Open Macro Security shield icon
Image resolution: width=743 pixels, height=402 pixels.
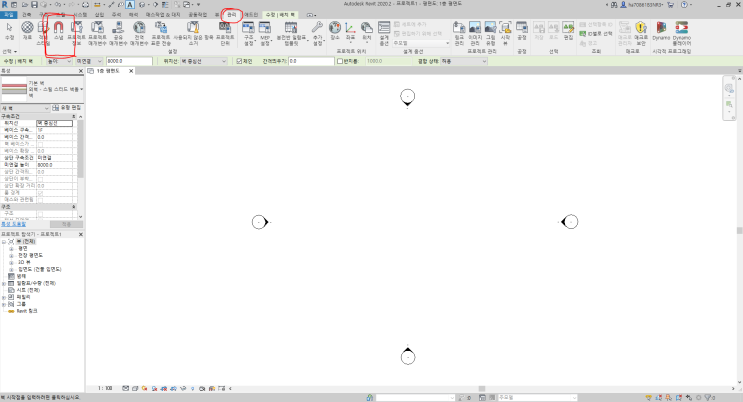[x=641, y=32]
